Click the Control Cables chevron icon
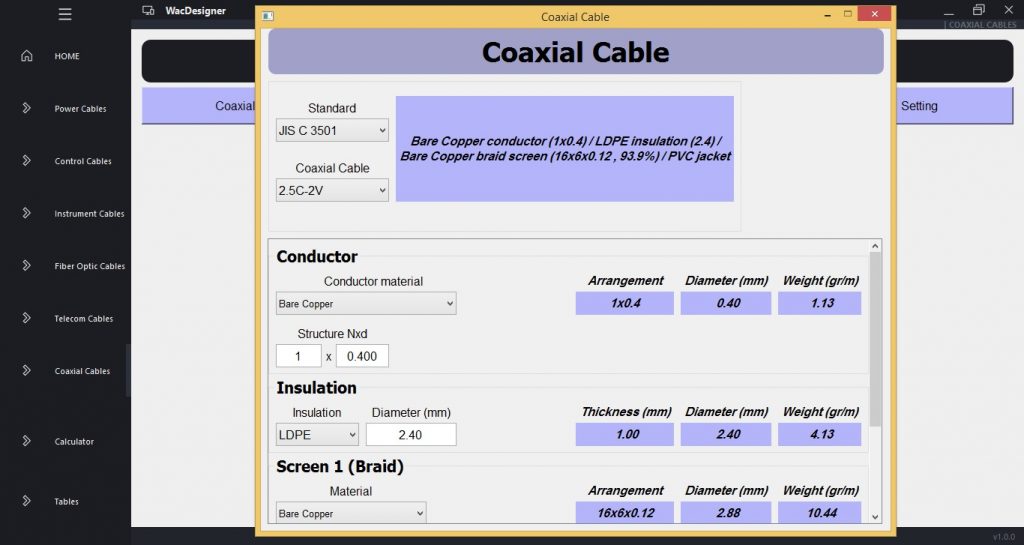This screenshot has height=545, width=1024. pyautogui.click(x=27, y=161)
